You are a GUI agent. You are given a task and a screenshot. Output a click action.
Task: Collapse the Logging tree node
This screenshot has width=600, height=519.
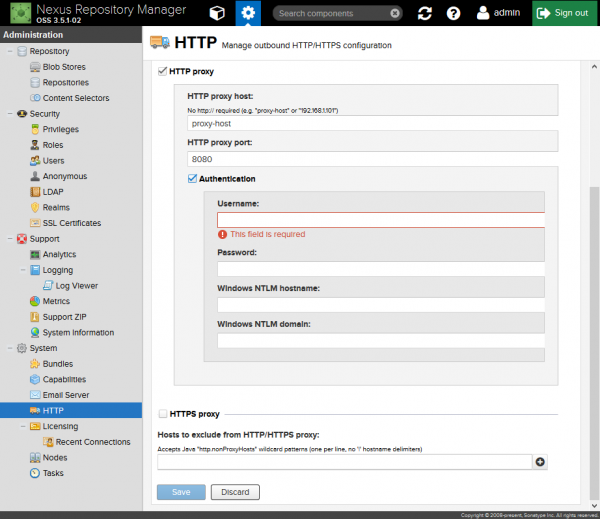point(23,270)
